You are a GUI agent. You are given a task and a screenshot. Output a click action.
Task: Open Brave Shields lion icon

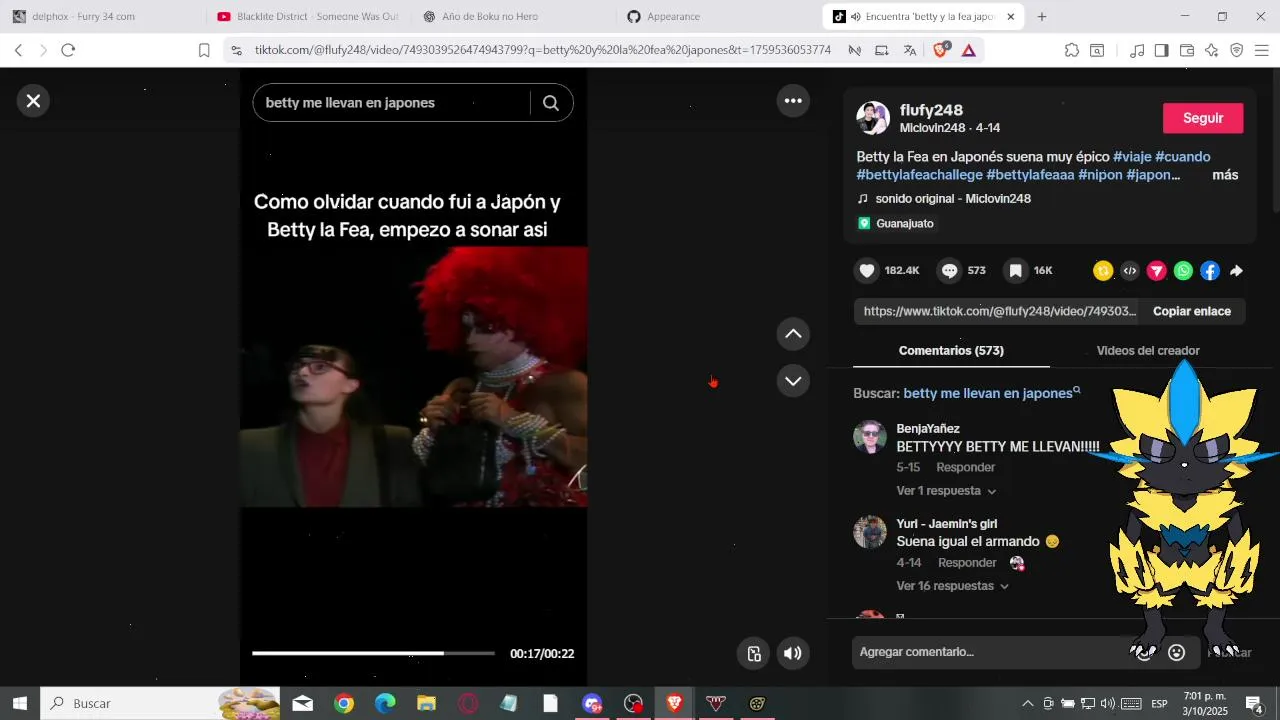[x=940, y=50]
